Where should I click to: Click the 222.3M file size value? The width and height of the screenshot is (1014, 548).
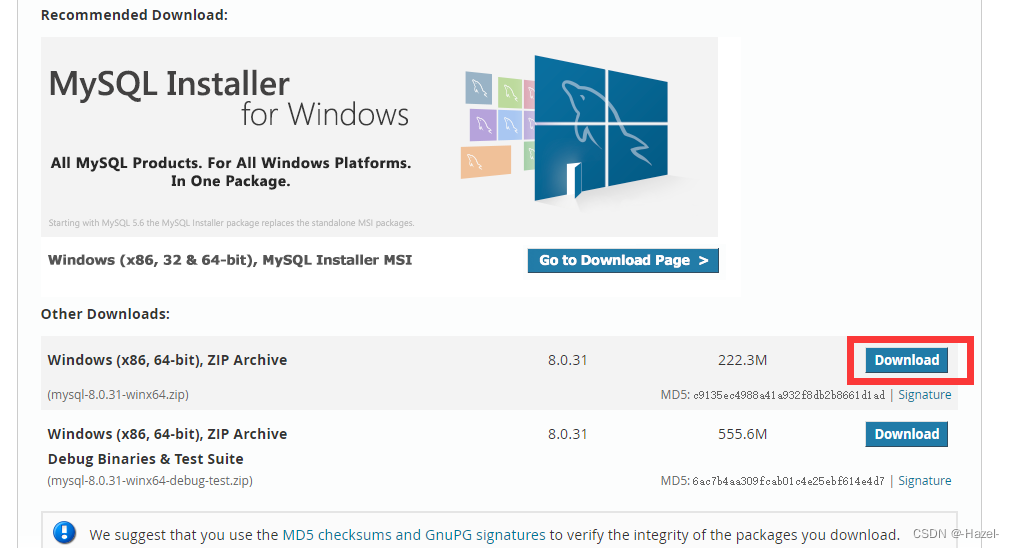(742, 360)
